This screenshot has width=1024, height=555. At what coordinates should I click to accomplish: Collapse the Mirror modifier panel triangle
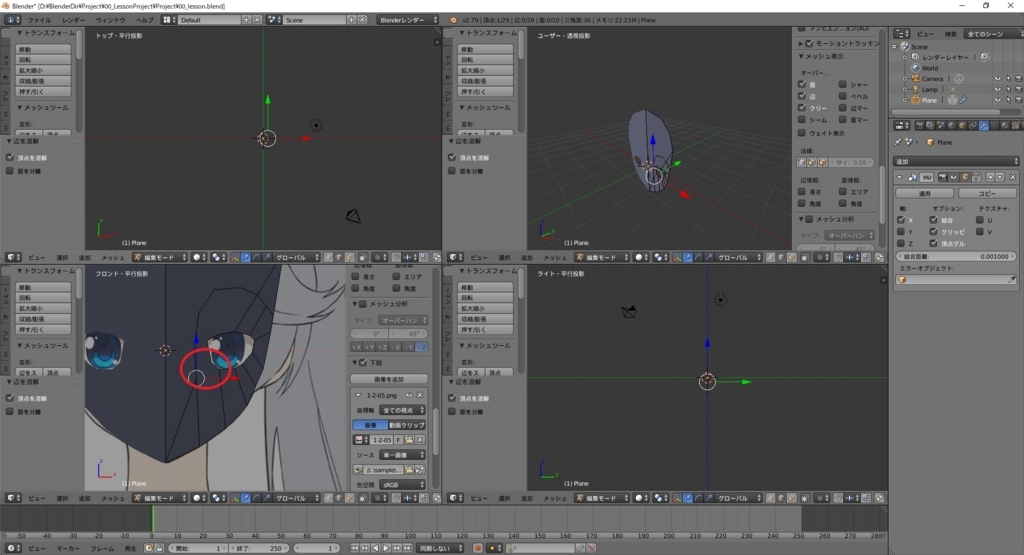pyautogui.click(x=899, y=177)
